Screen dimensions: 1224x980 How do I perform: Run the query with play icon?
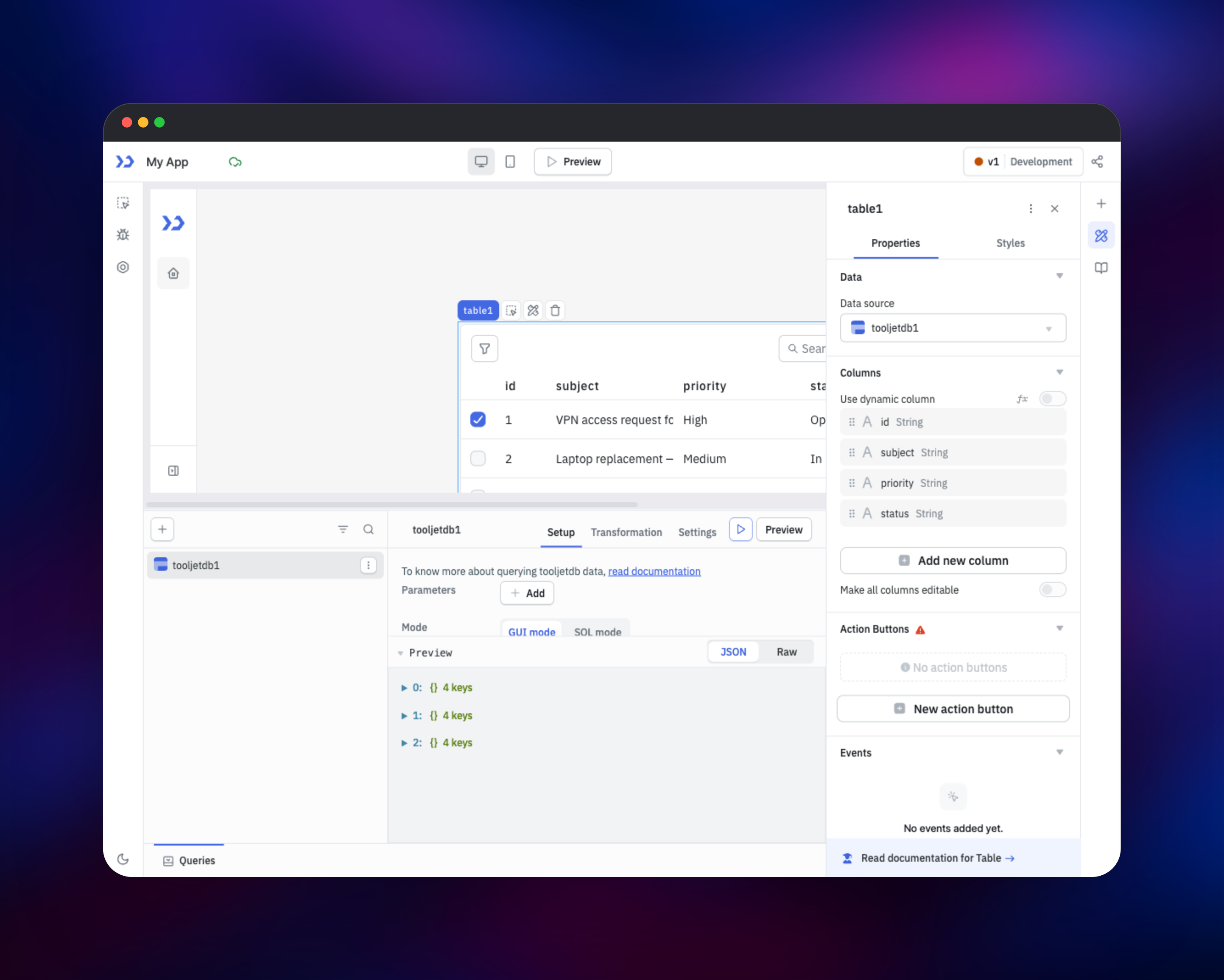click(741, 529)
